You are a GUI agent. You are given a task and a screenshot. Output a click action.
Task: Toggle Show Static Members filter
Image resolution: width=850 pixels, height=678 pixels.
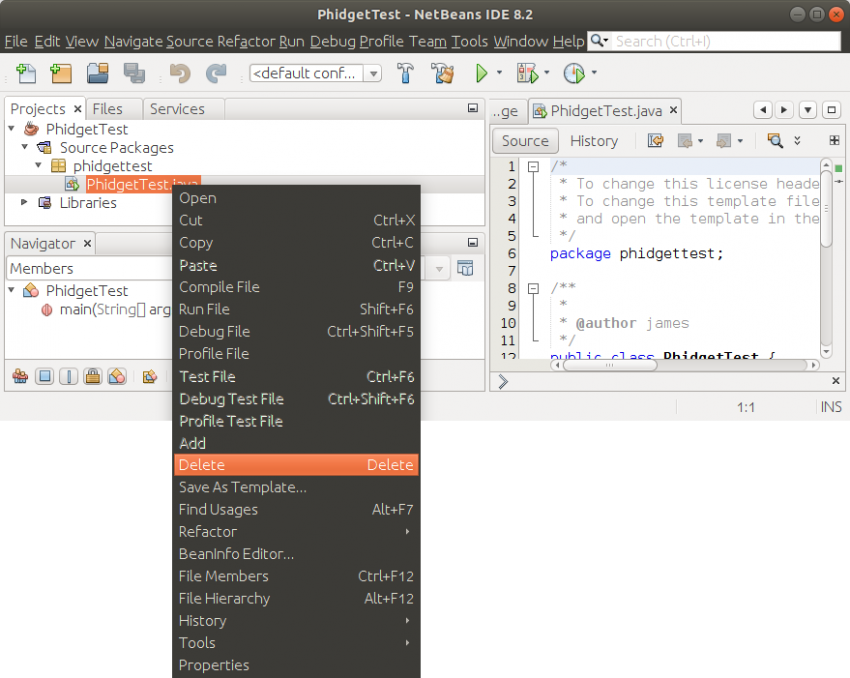coord(68,376)
